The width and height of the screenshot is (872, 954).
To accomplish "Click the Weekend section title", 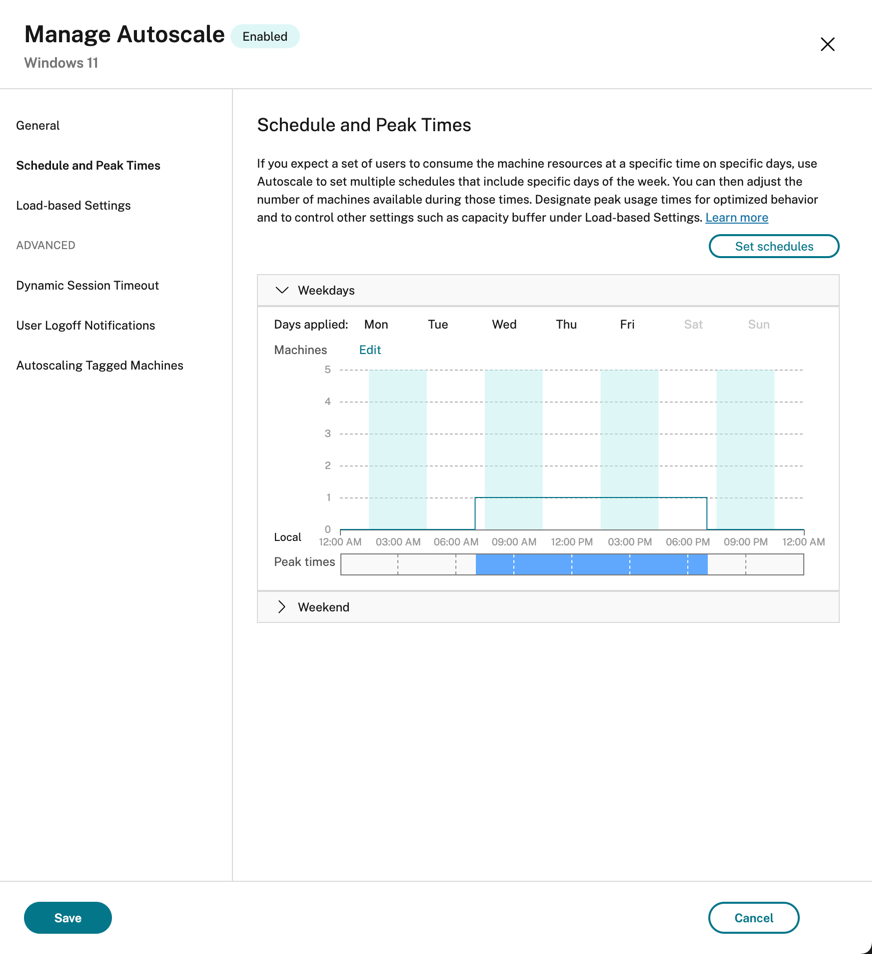I will (x=324, y=607).
